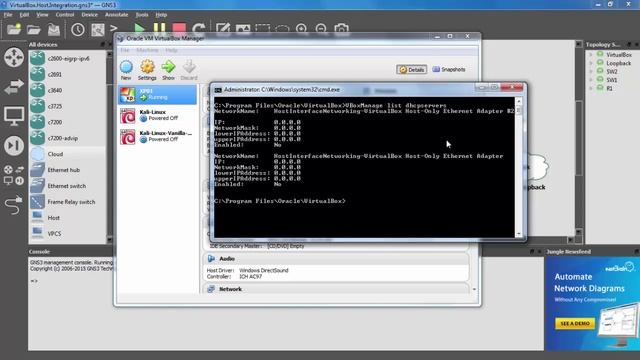Click the Zoom in icon in GNS3 toolbar
Image resolution: width=640 pixels, height=360 pixels.
tap(302, 28)
